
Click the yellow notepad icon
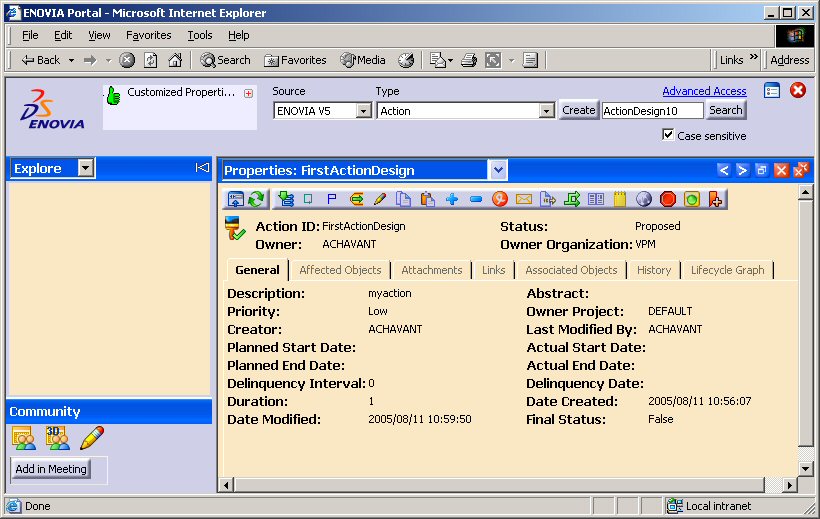click(620, 199)
